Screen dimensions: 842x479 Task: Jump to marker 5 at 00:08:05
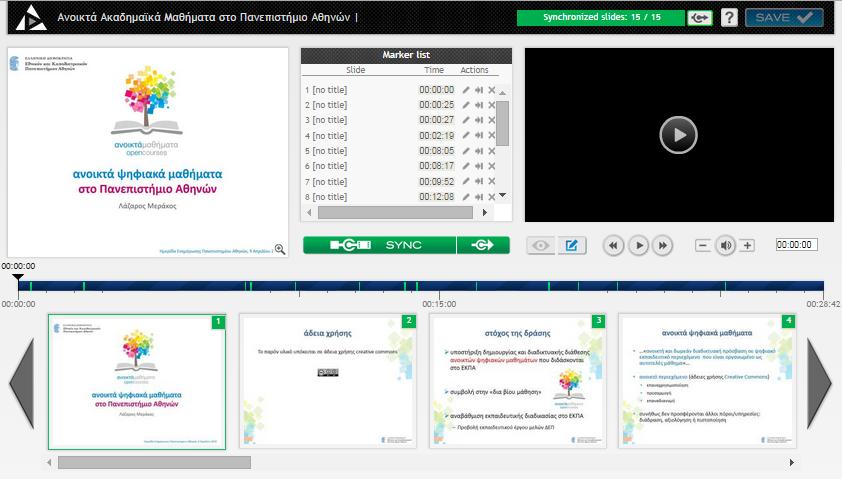tap(479, 151)
